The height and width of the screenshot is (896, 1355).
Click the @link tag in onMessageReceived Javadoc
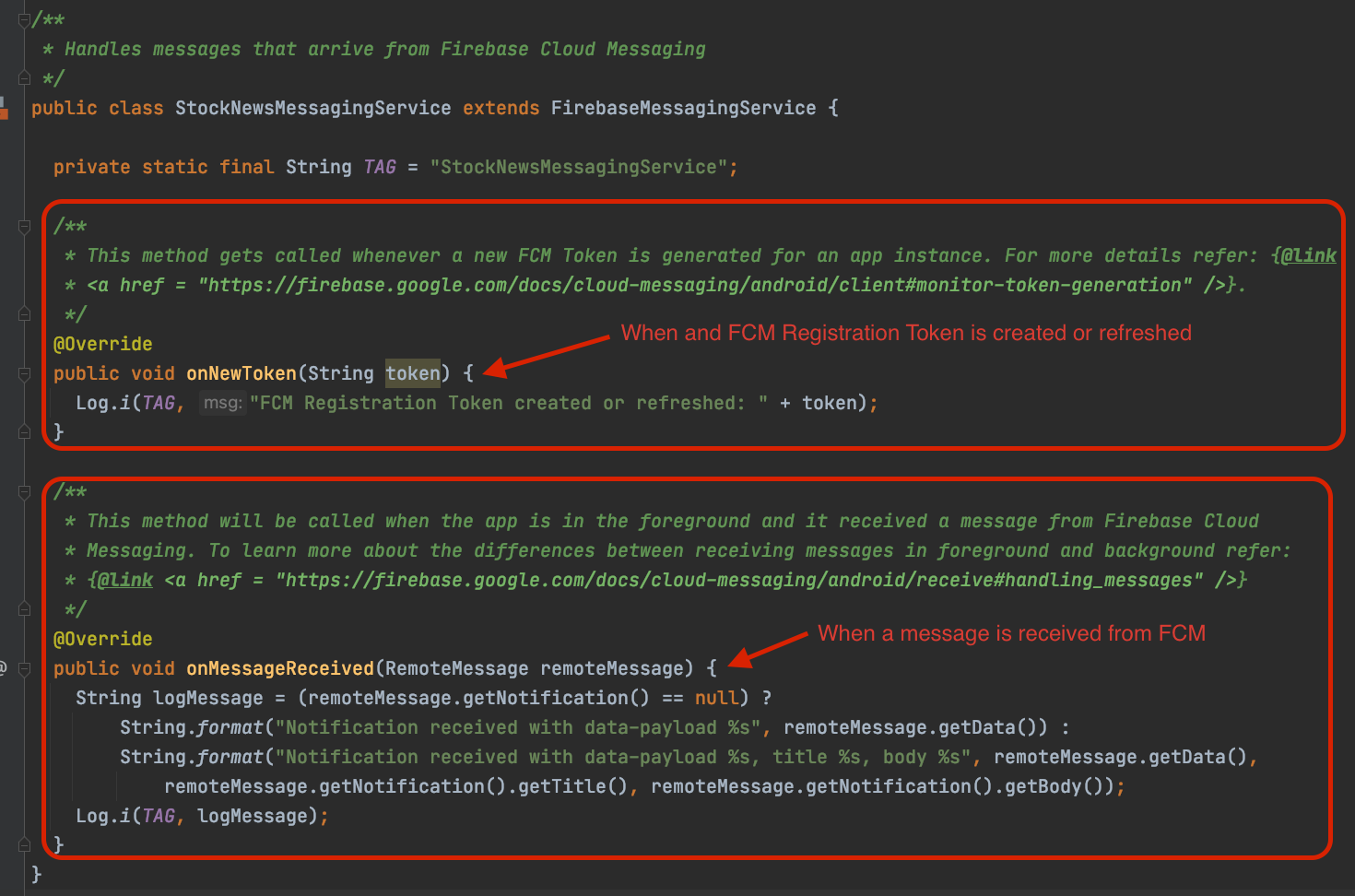click(124, 580)
